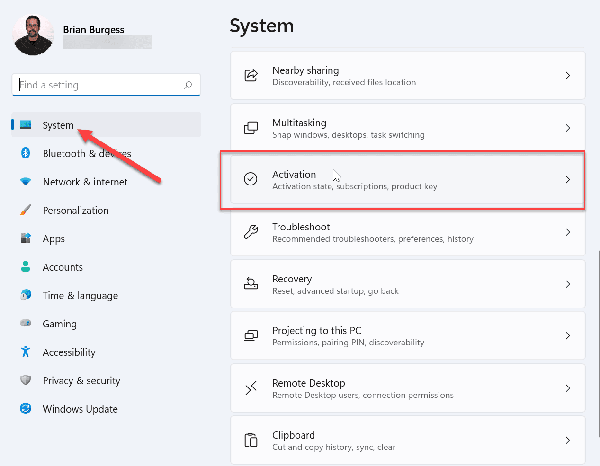Open Multitasking chevron on the right

click(567, 128)
